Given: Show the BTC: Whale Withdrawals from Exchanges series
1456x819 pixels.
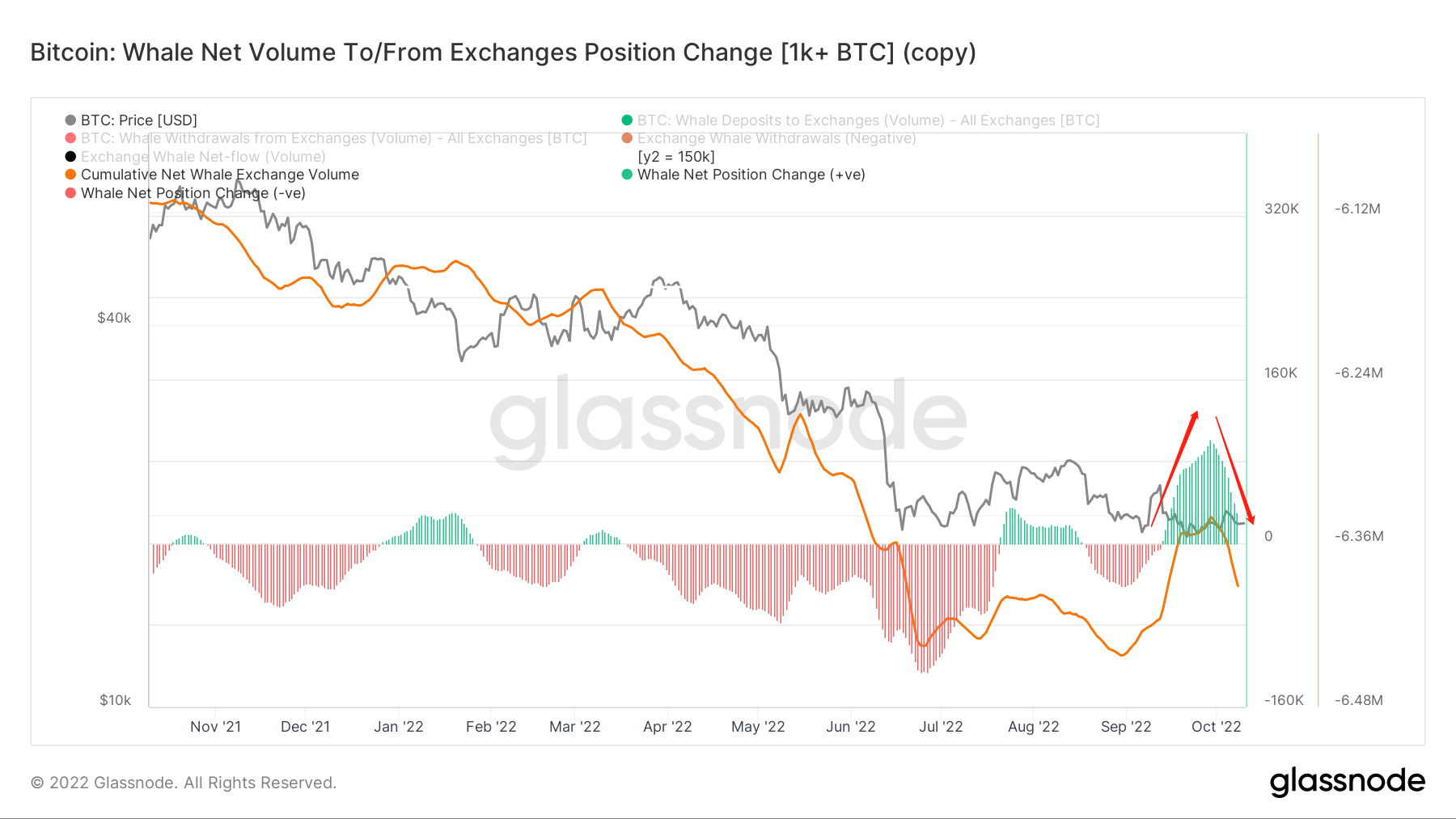Looking at the screenshot, I should [x=333, y=138].
